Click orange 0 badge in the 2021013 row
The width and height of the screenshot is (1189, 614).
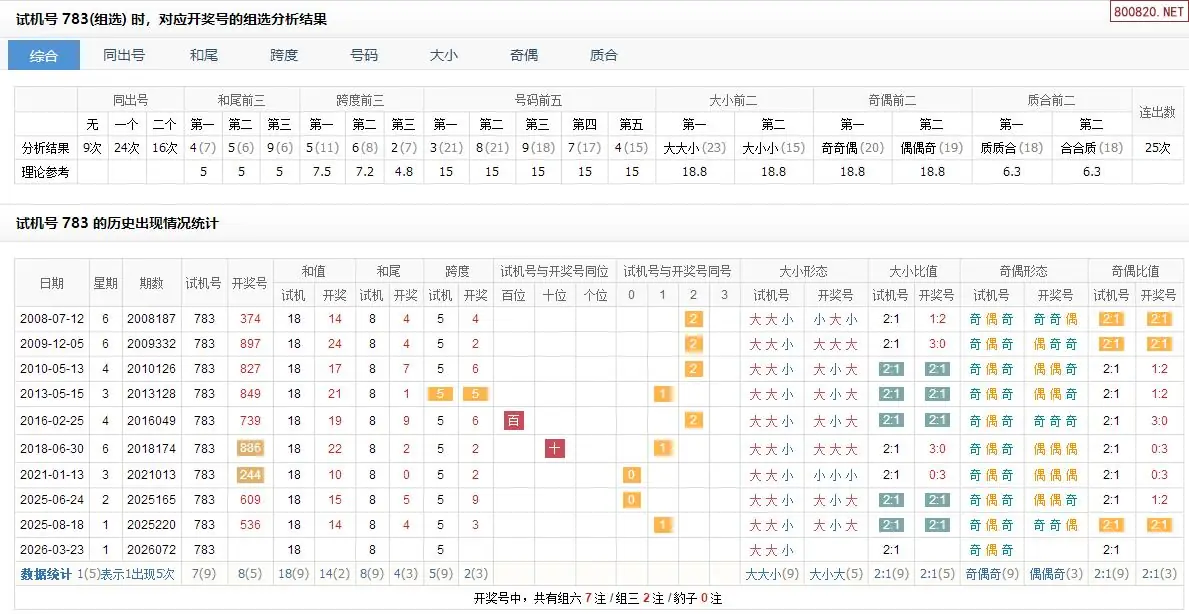click(x=631, y=474)
